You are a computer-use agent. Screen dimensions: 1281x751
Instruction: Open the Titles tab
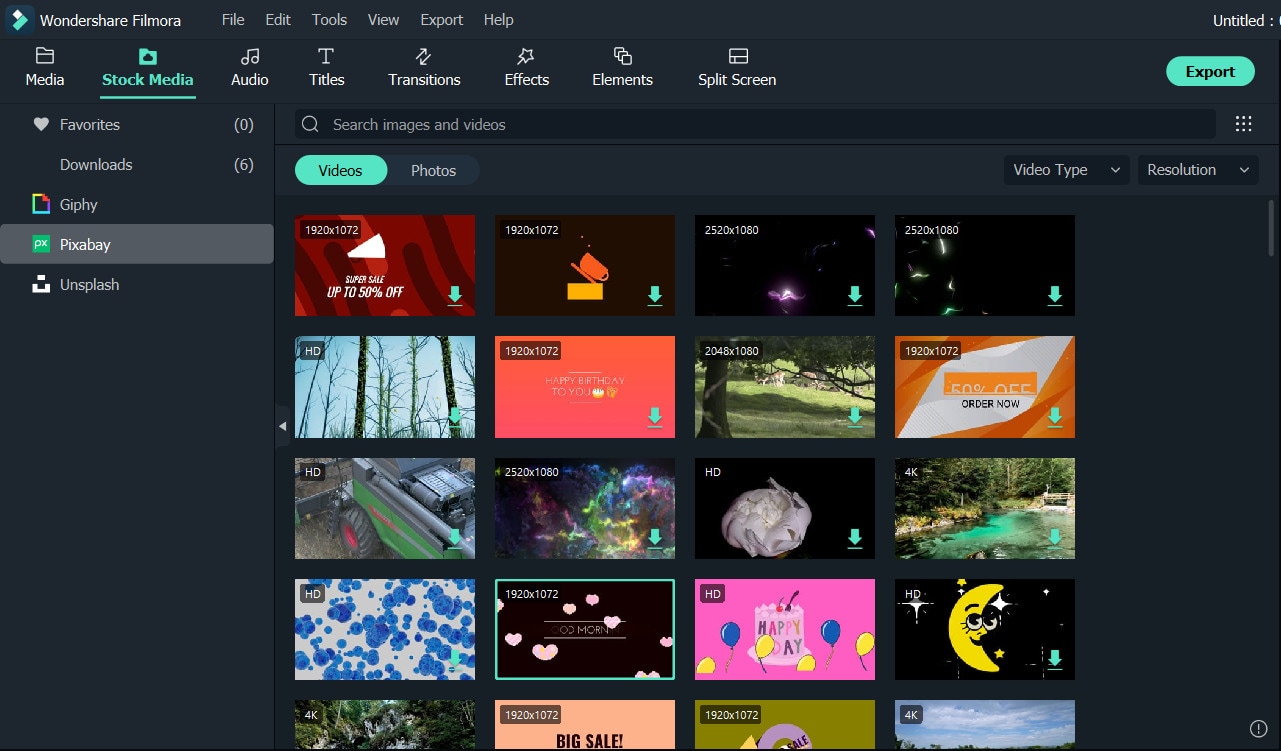[326, 68]
